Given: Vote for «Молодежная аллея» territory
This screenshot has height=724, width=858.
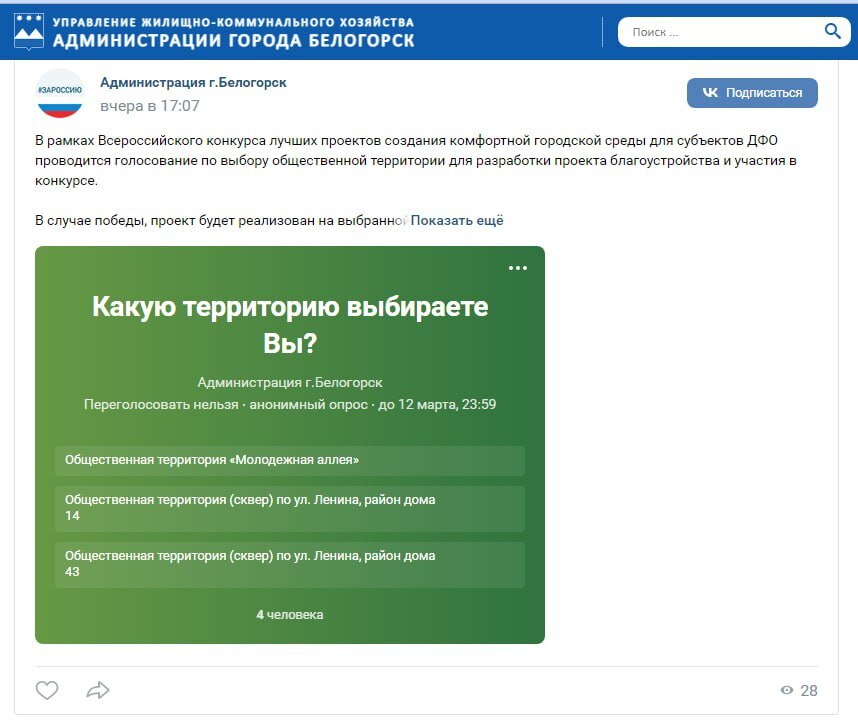Looking at the screenshot, I should (290, 460).
